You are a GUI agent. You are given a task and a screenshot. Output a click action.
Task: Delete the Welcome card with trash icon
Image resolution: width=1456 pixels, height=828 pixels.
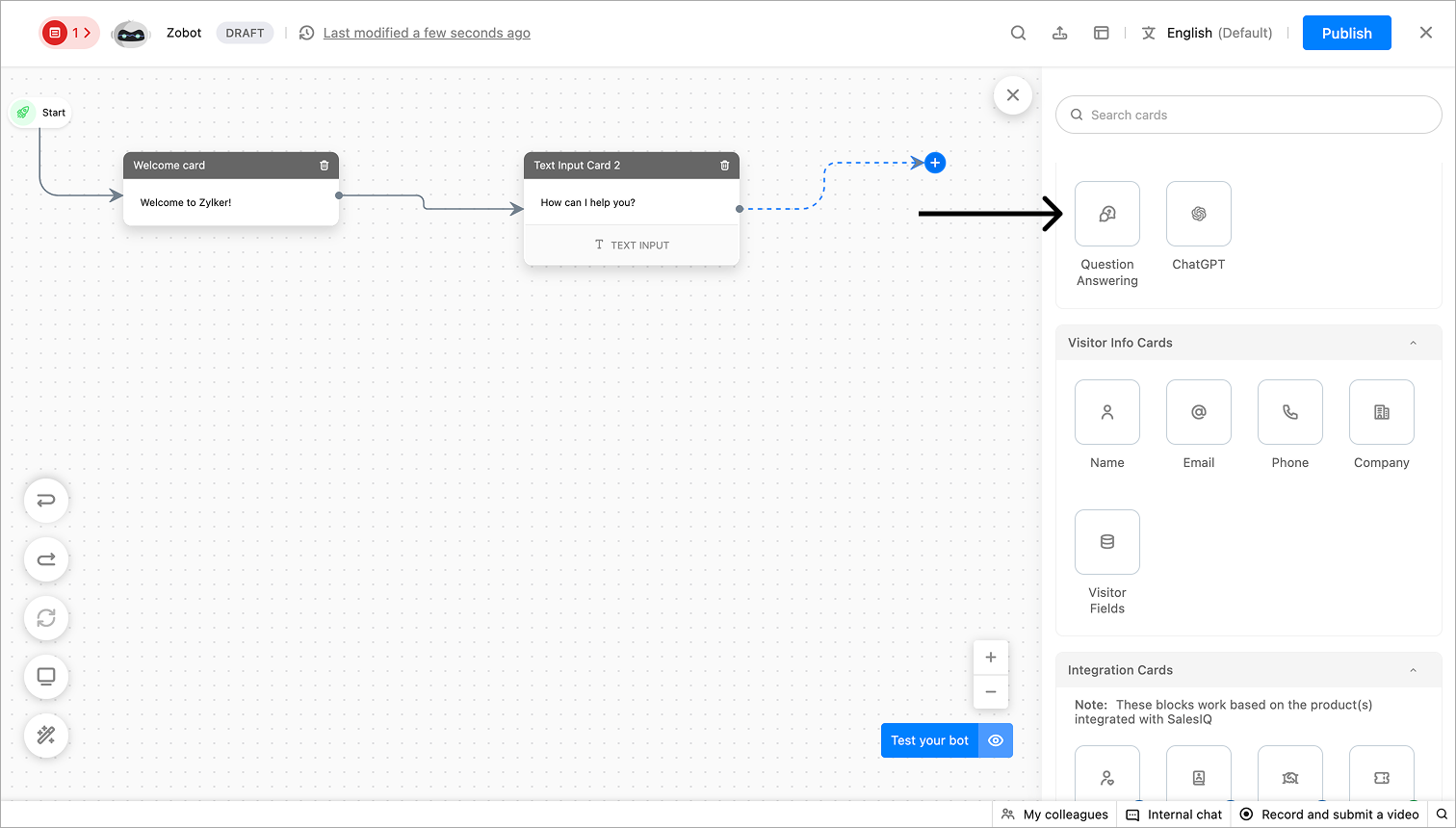pyautogui.click(x=324, y=166)
